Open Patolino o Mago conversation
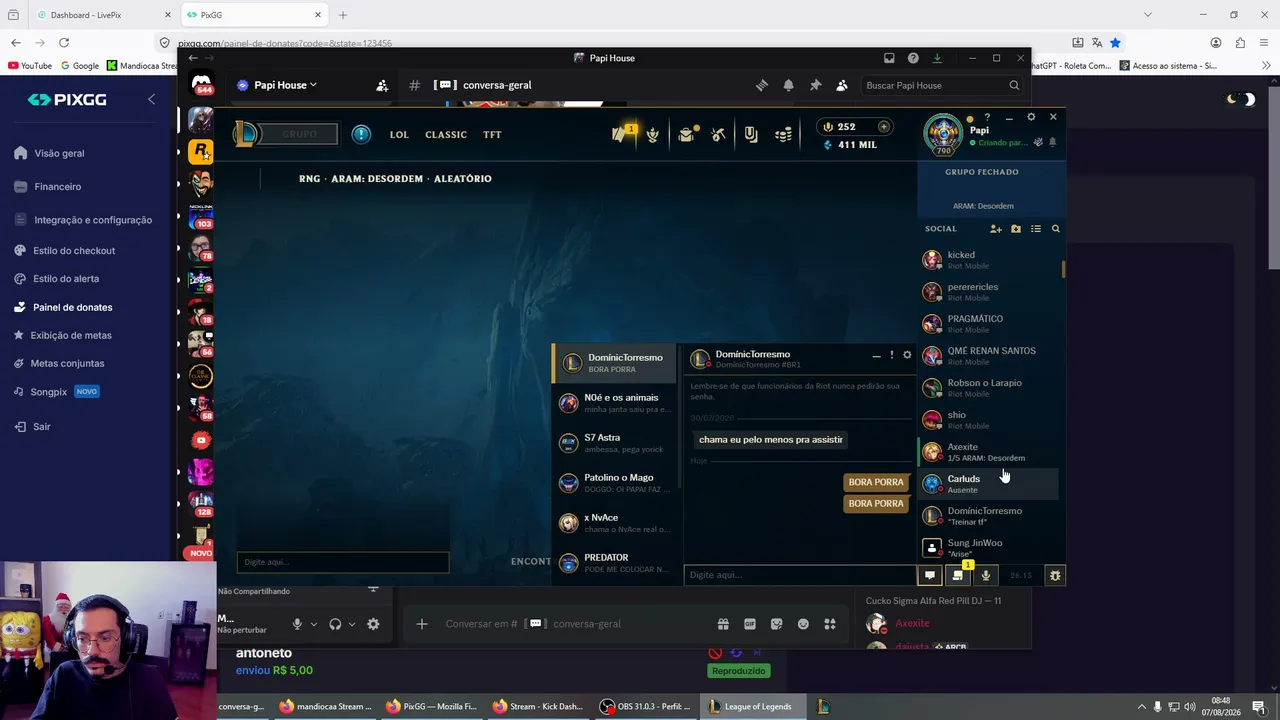Viewport: 1280px width, 720px height. [616, 483]
